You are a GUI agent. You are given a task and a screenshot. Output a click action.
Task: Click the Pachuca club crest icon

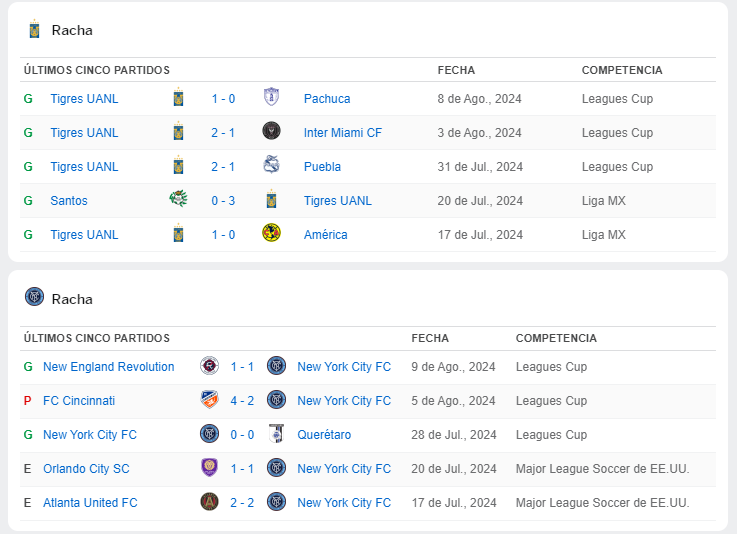click(x=270, y=98)
